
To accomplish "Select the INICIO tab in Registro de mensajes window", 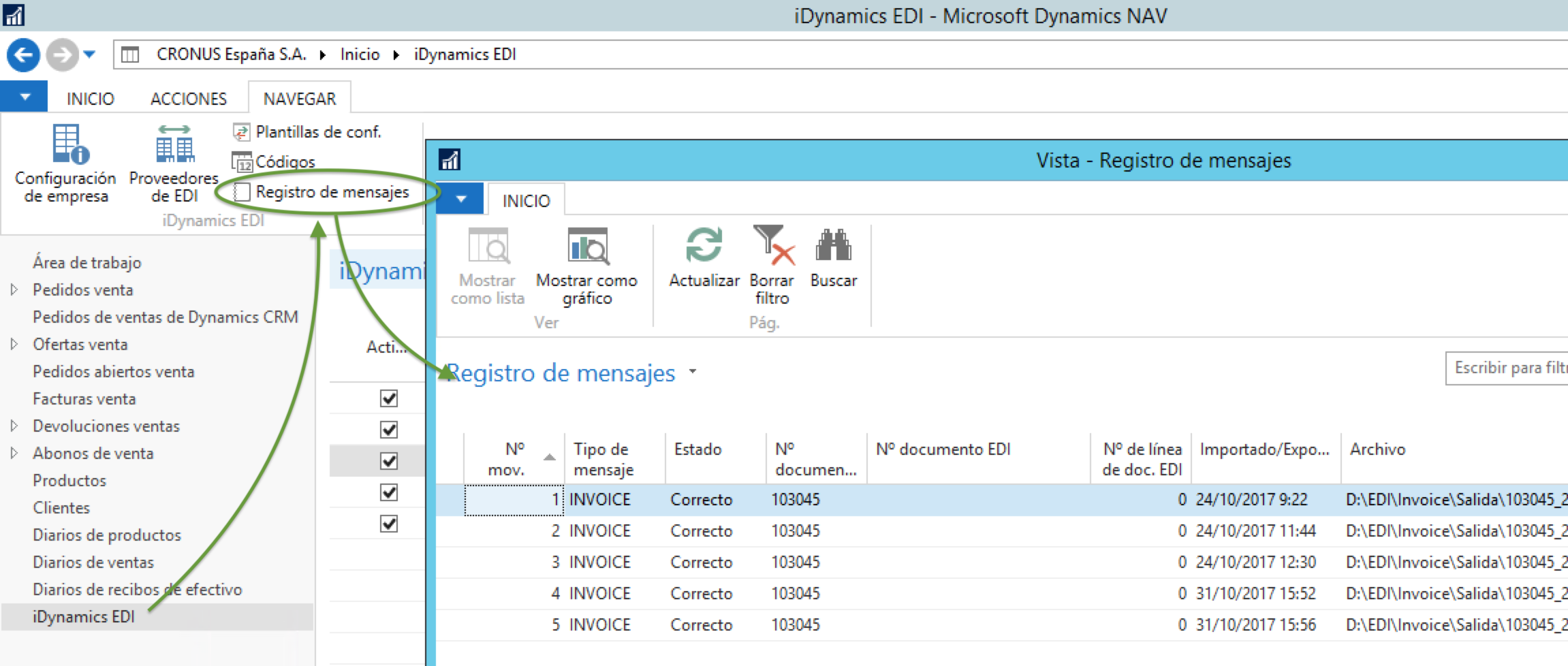I will (x=526, y=201).
